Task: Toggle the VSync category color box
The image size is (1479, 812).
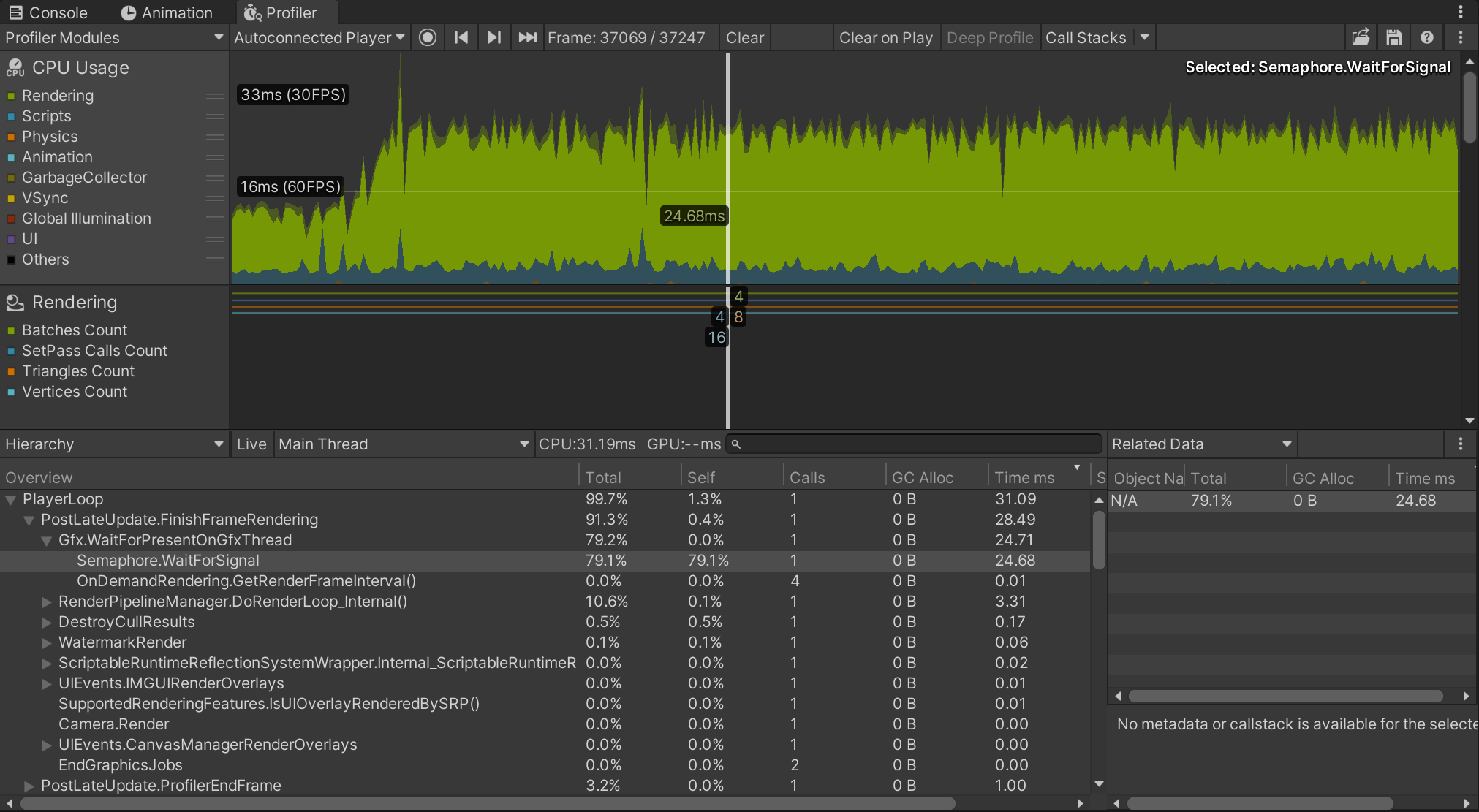Action: [11, 198]
